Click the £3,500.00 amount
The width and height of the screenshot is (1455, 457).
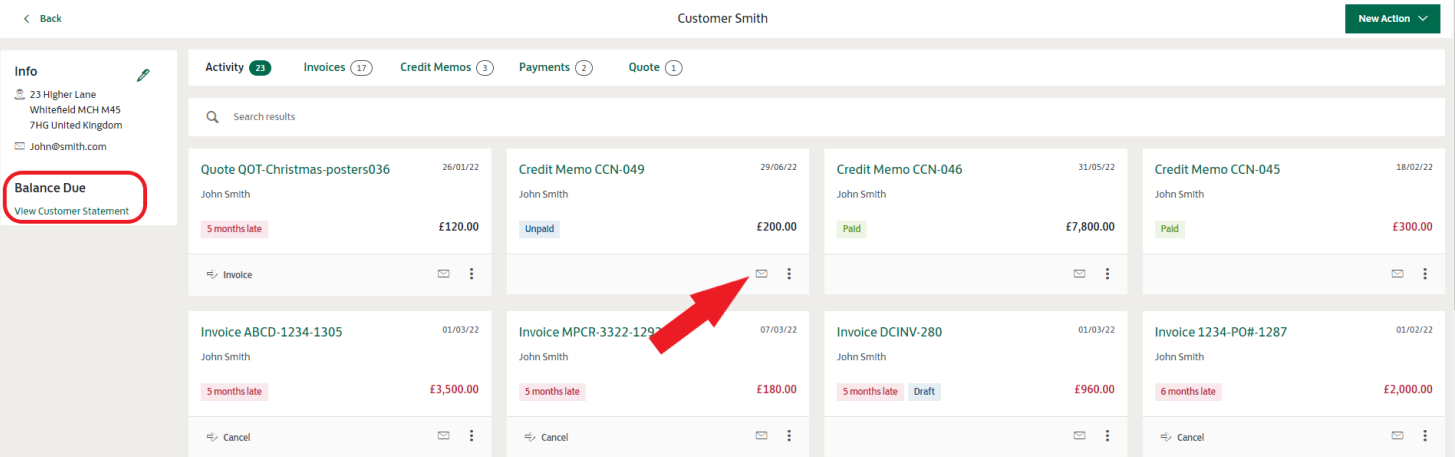(454, 389)
